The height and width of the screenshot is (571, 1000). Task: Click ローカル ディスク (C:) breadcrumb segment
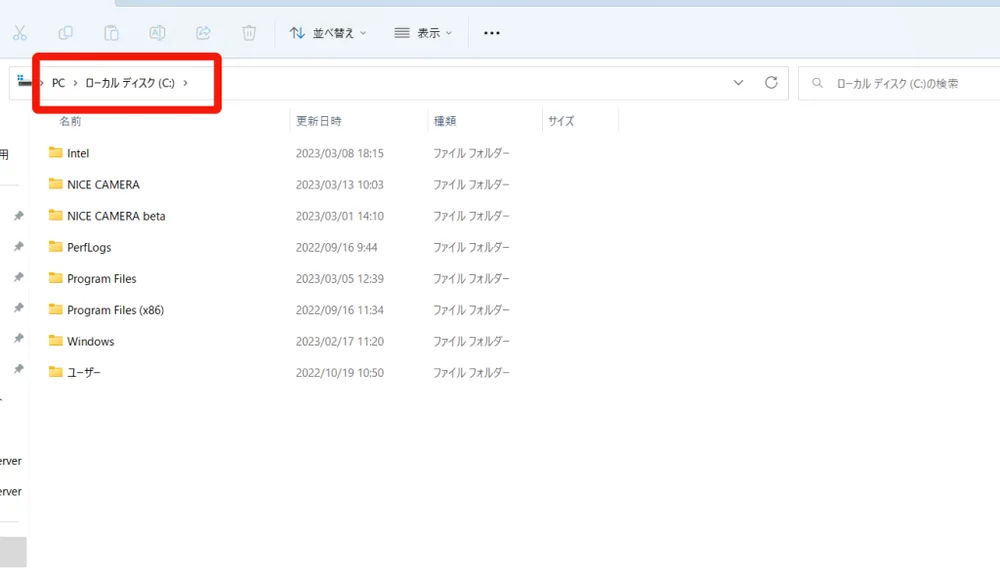pos(129,83)
